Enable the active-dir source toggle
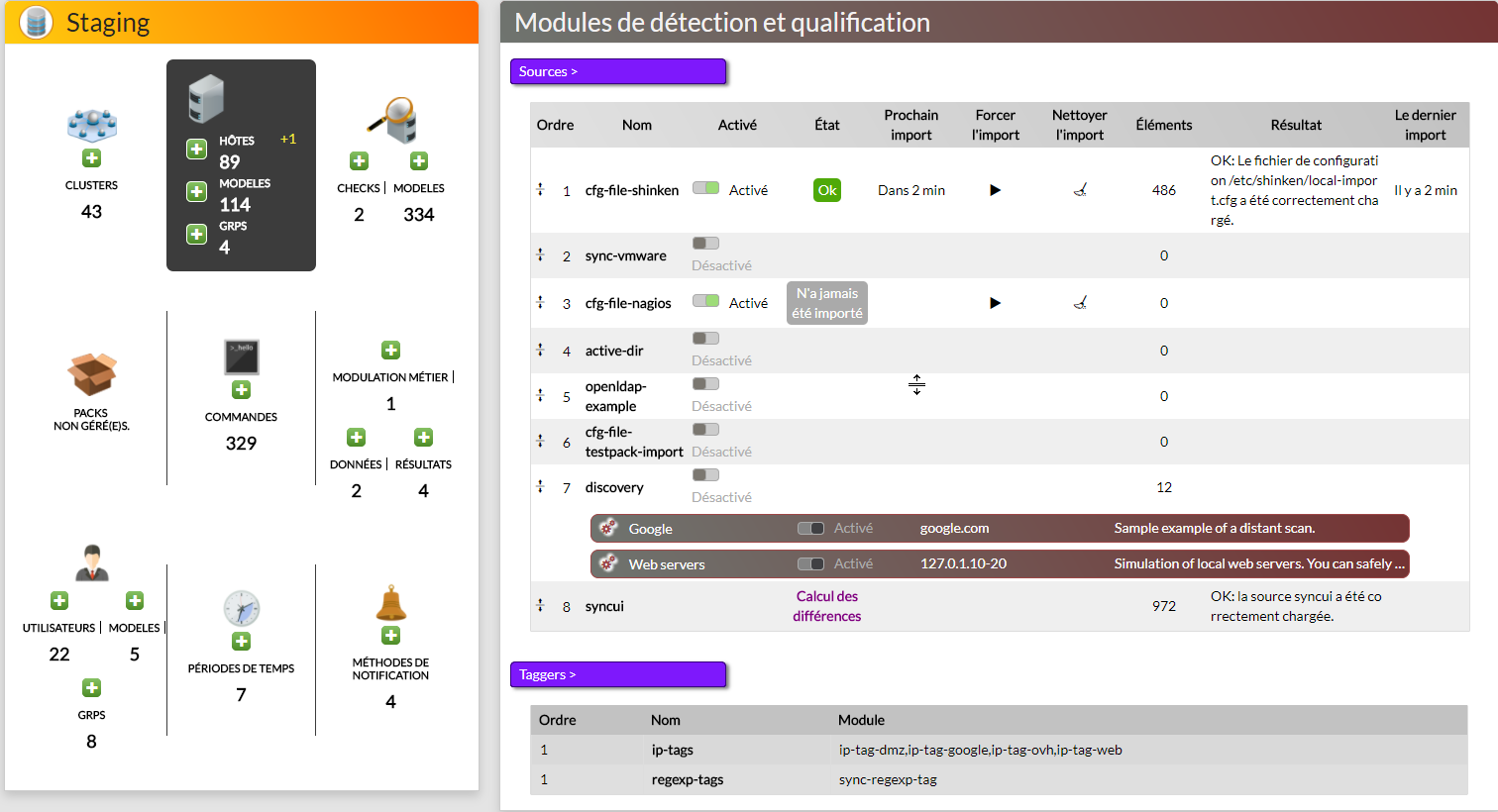Screen dimensions: 1498x812 pyautogui.click(x=705, y=339)
